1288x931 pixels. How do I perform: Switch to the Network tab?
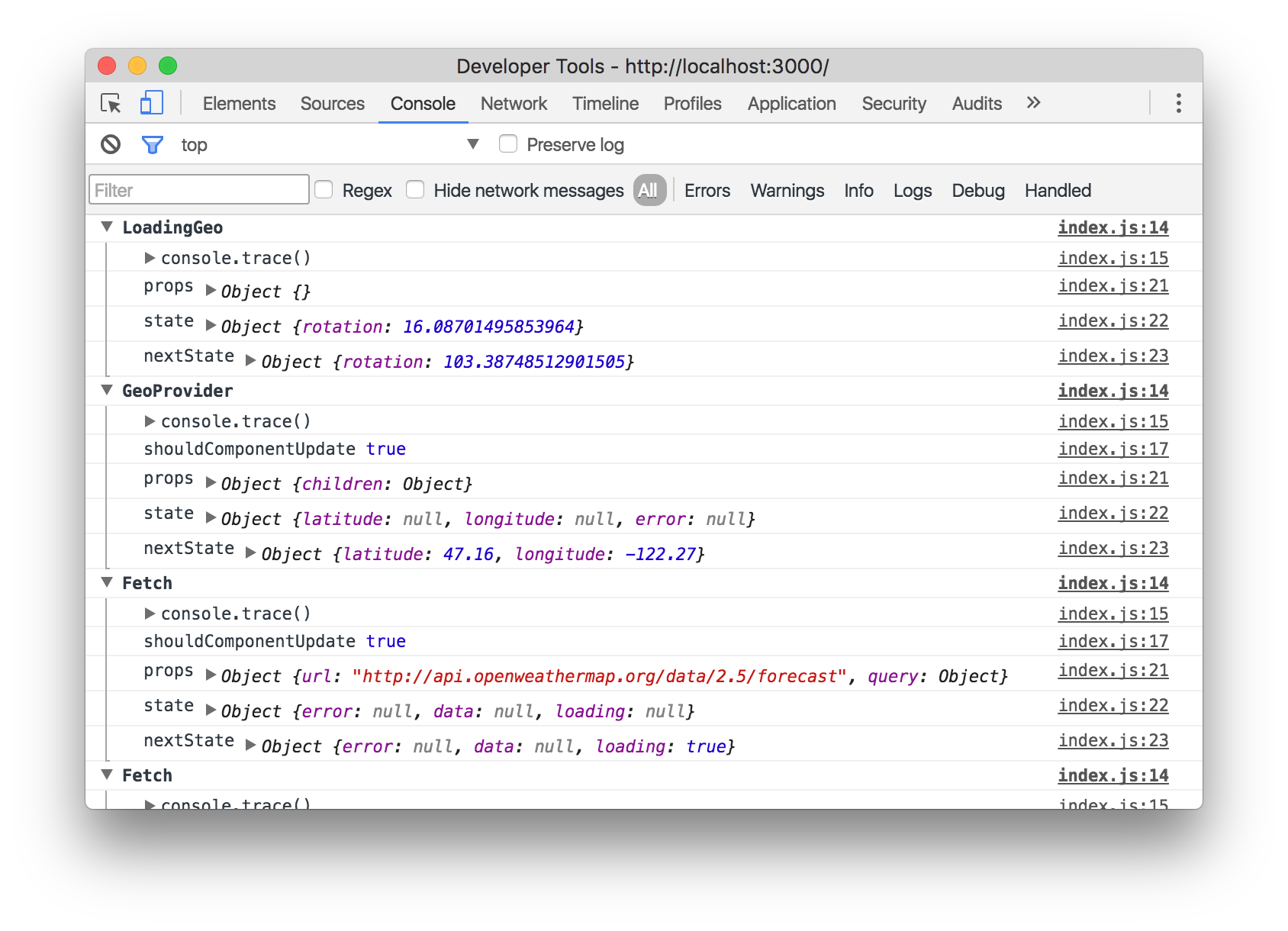tap(514, 103)
